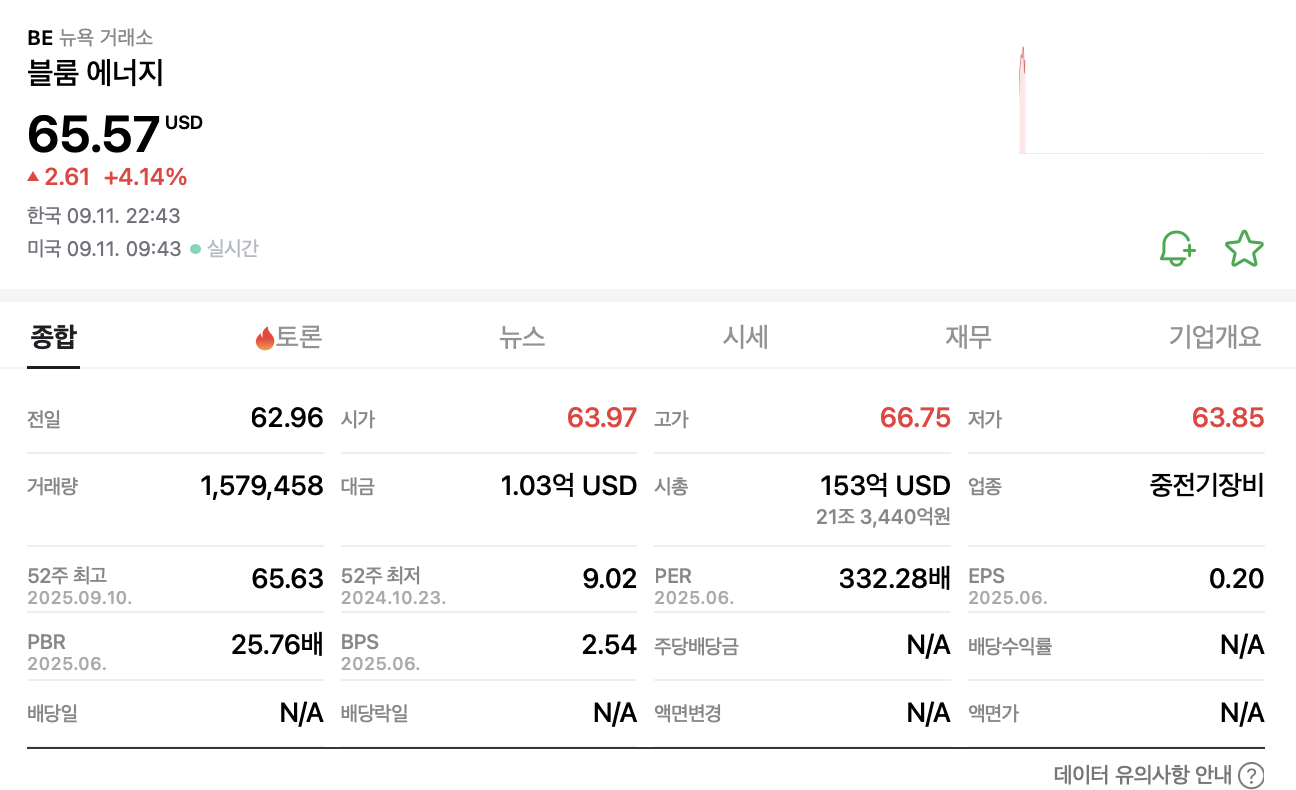Image resolution: width=1296 pixels, height=790 pixels.
Task: Click the 저가 value 63.85
Action: (x=1228, y=418)
